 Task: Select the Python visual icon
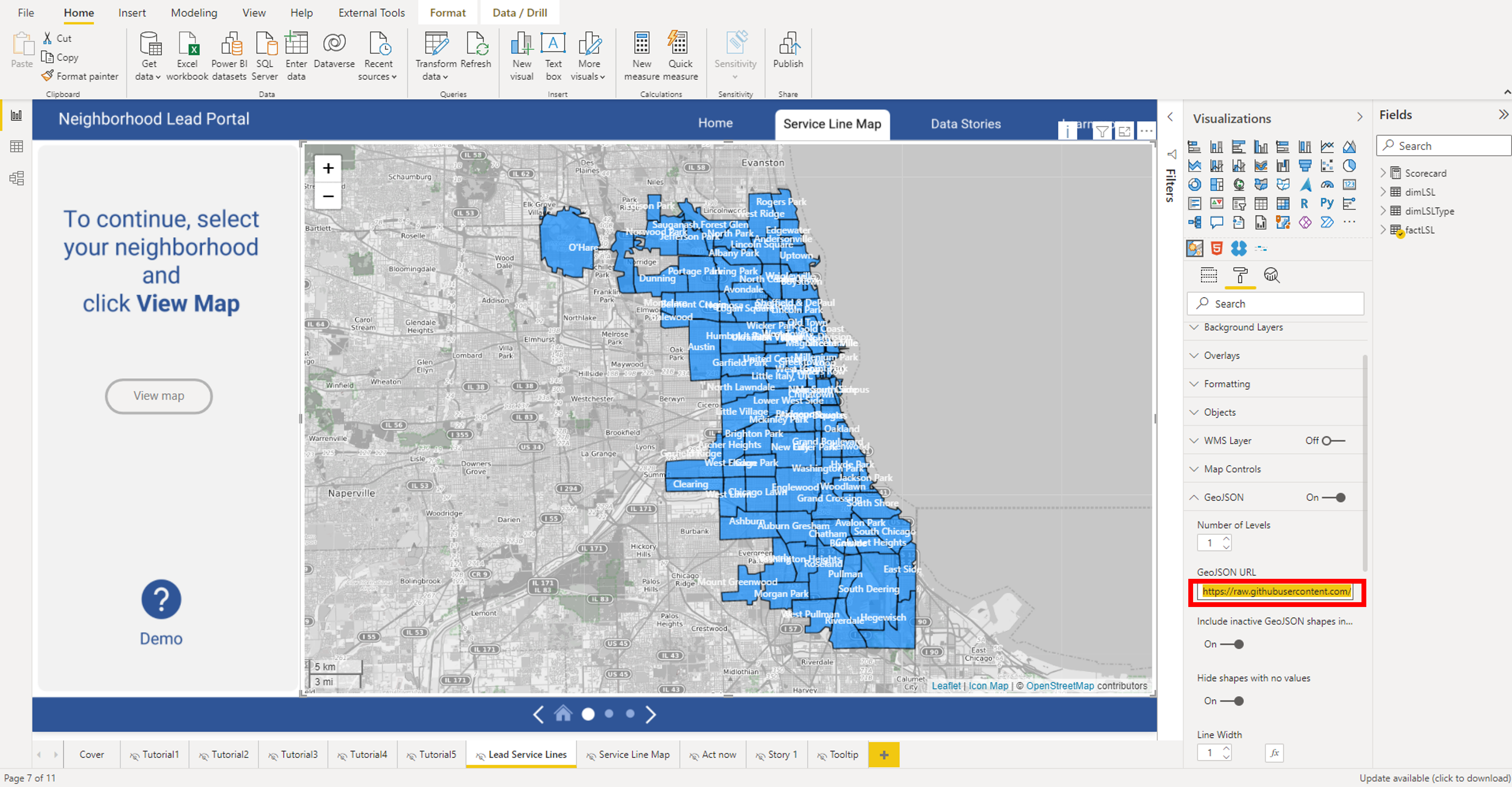(1326, 204)
